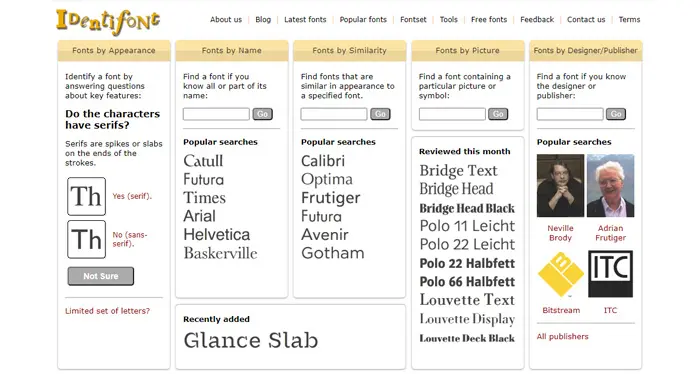Go to the Tools menu item
Screen dimensions: 700x374
pyautogui.click(x=449, y=20)
